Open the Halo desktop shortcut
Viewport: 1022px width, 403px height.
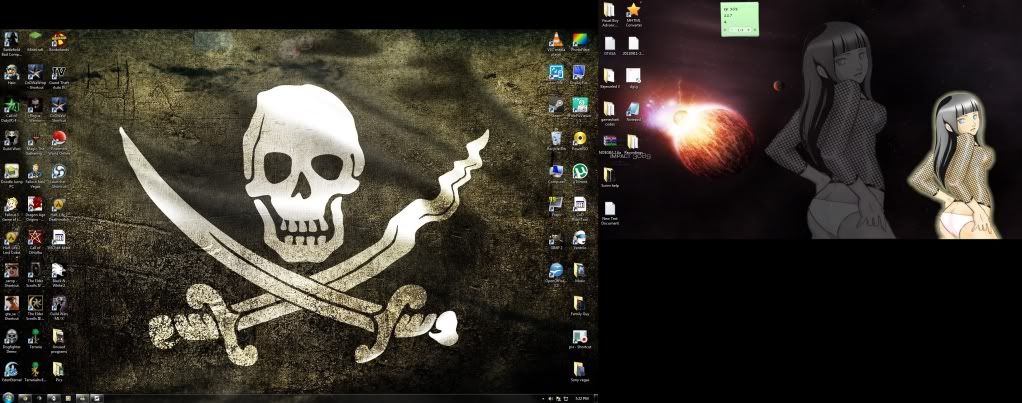11,73
